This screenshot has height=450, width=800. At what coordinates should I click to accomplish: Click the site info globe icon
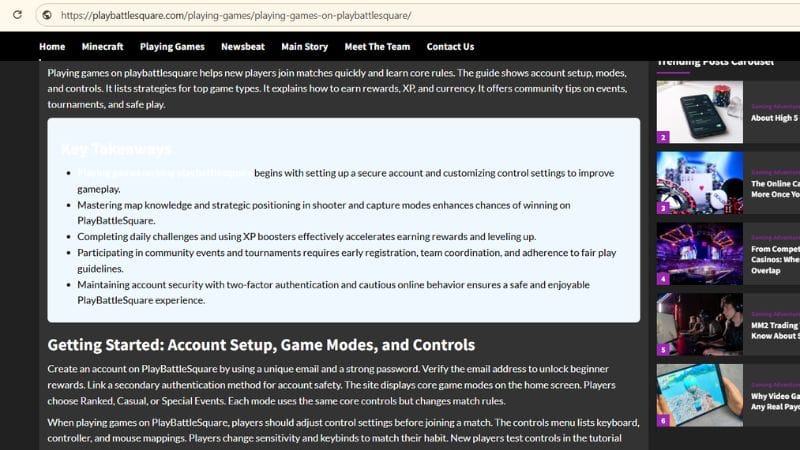(47, 15)
